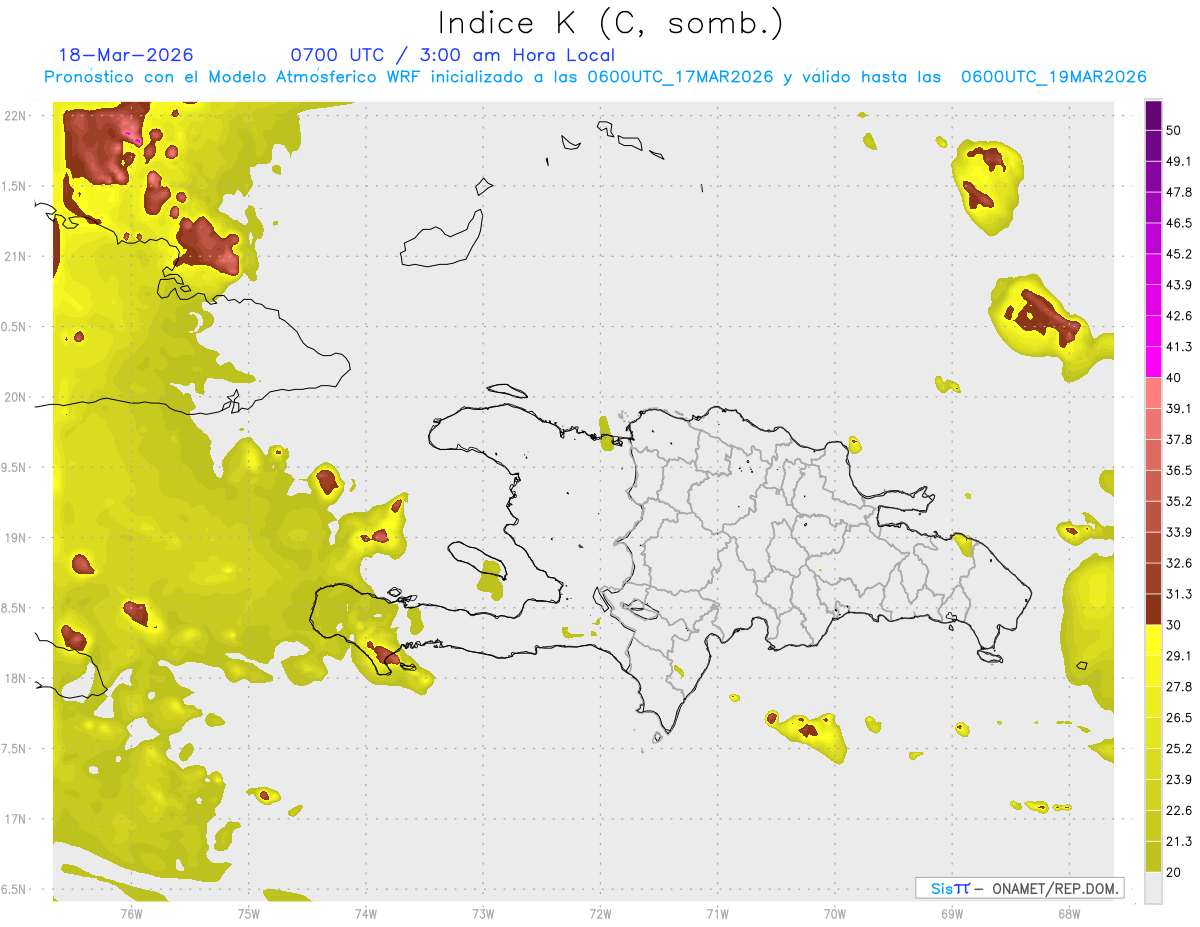Click colorbar value "29.1"
The width and height of the screenshot is (1200, 927).
click(1179, 656)
